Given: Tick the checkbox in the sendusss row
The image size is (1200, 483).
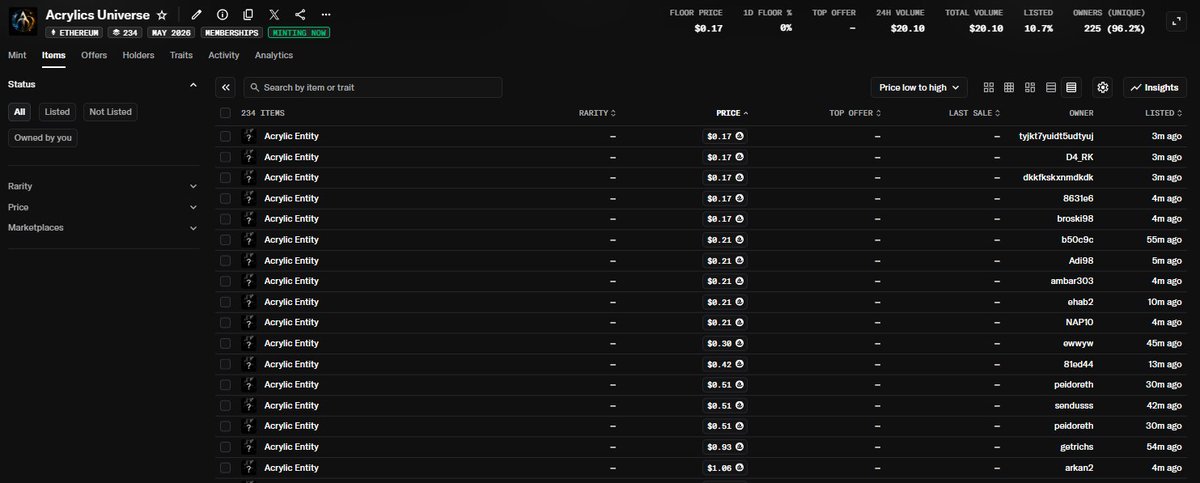Looking at the screenshot, I should [225, 405].
